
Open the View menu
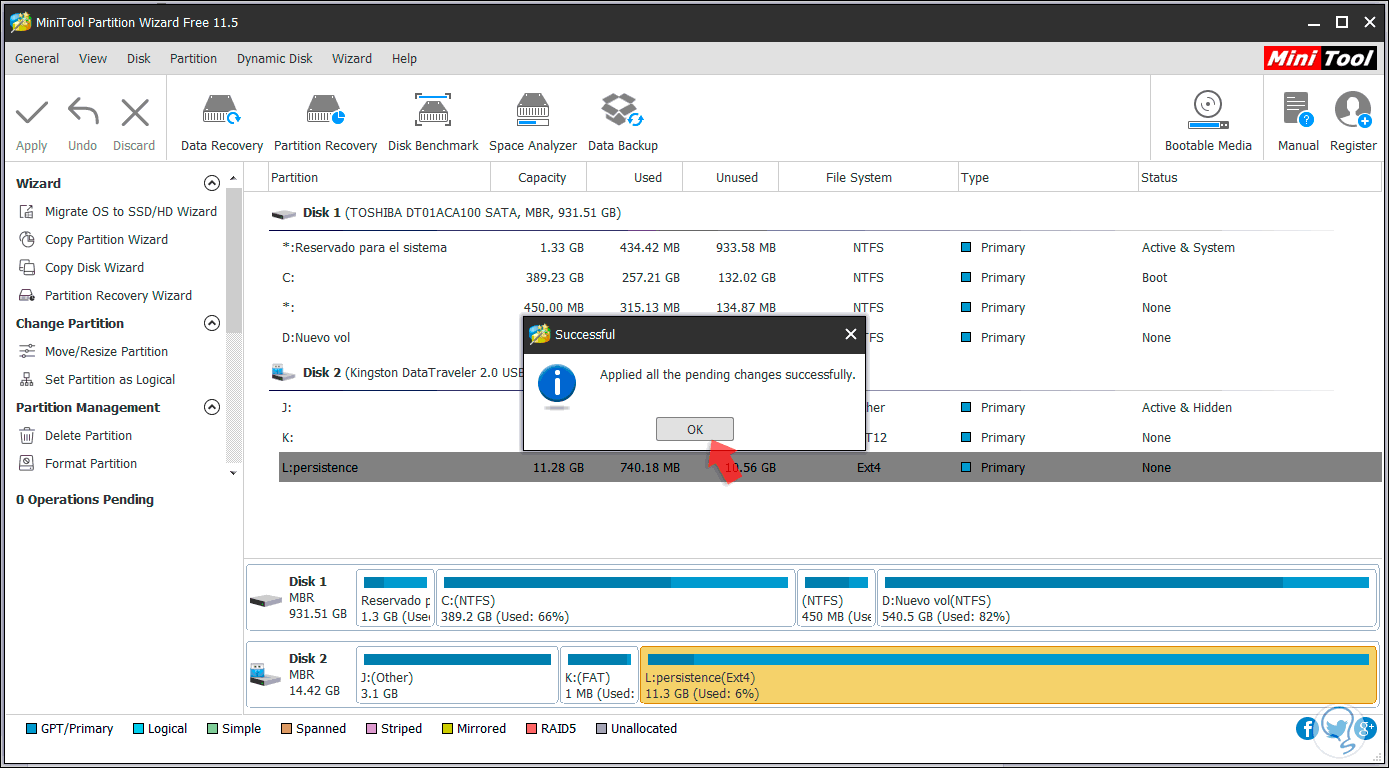point(93,59)
